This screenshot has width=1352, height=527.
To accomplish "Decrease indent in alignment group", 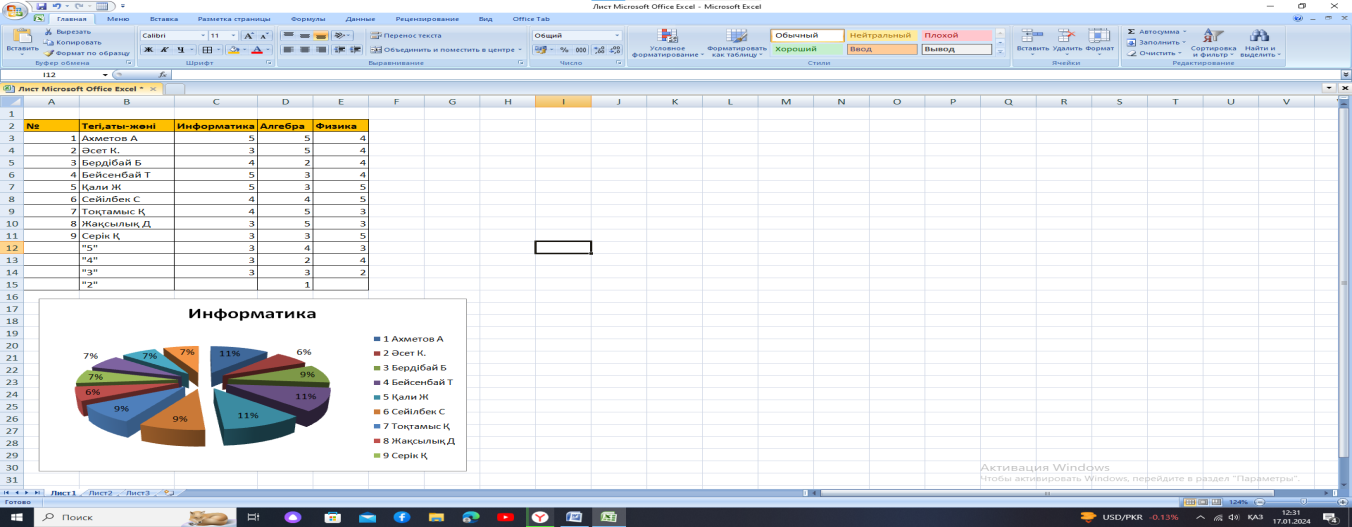I will pos(338,49).
